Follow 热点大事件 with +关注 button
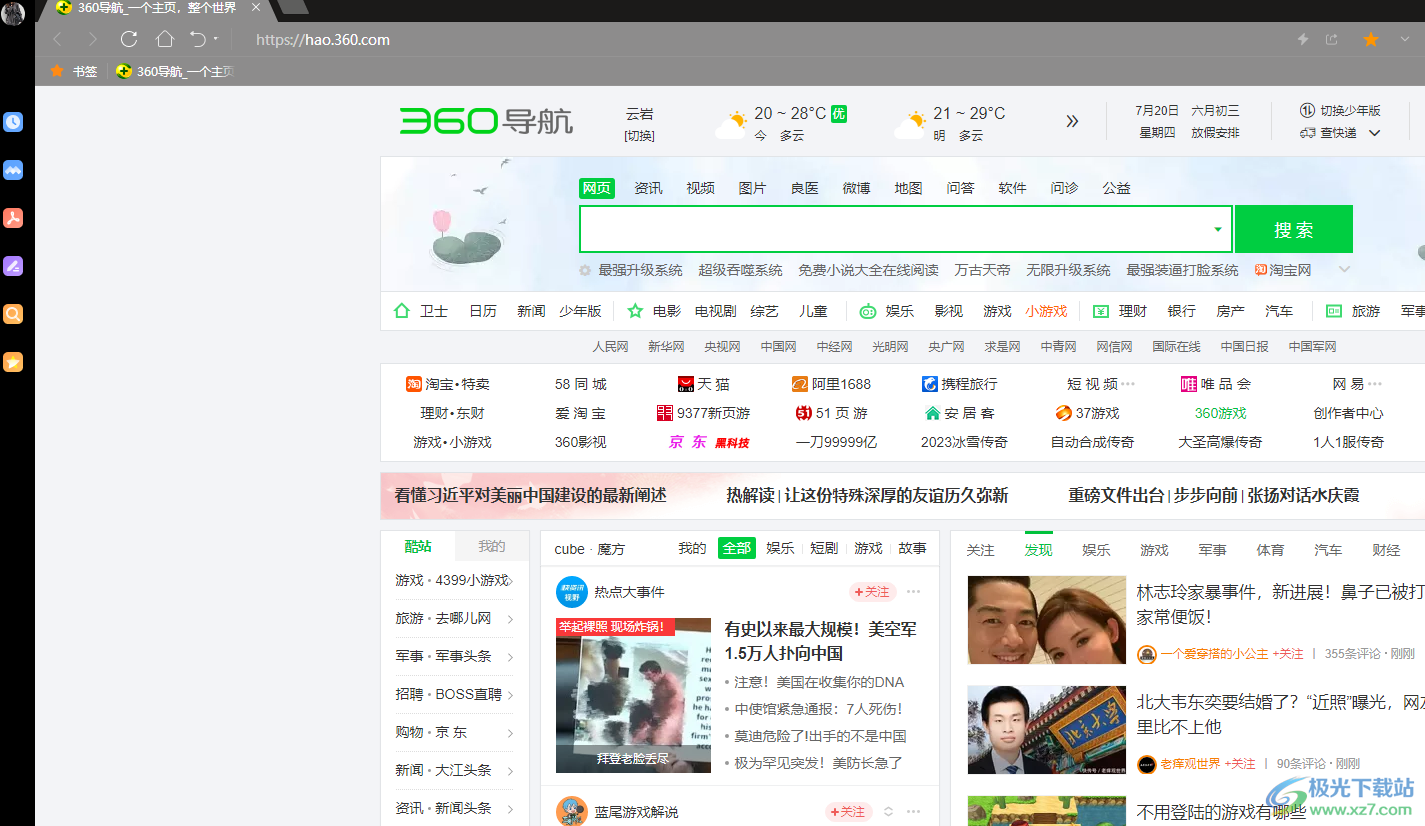The image size is (1425, 826). pyautogui.click(x=872, y=592)
